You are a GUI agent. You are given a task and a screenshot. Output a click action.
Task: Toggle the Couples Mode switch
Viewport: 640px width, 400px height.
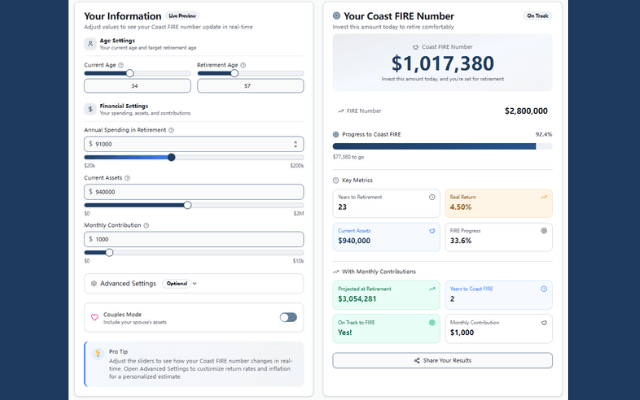coord(288,317)
